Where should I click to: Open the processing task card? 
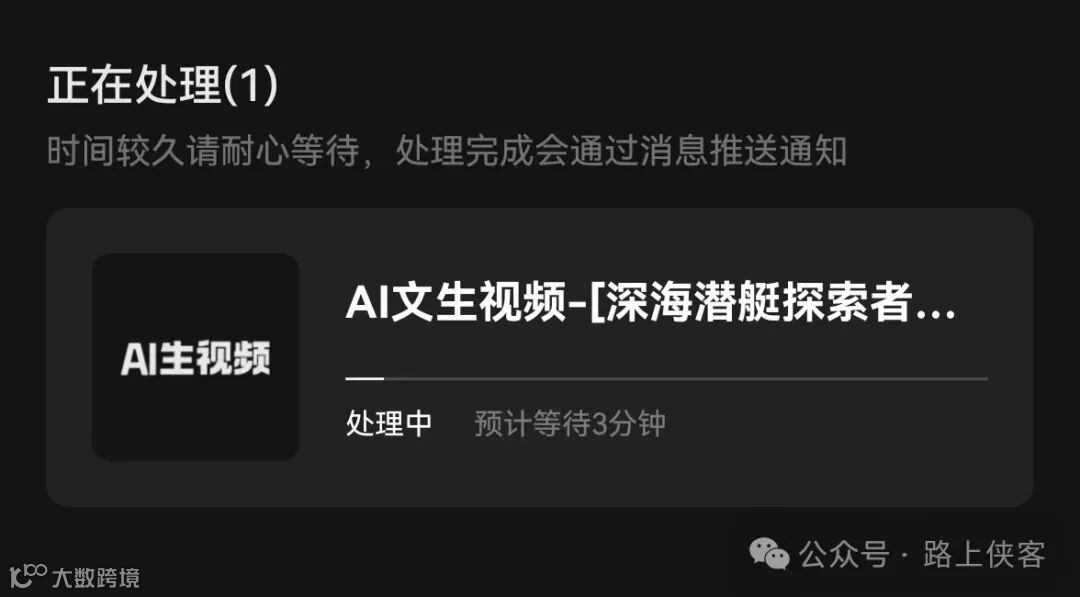tap(540, 357)
